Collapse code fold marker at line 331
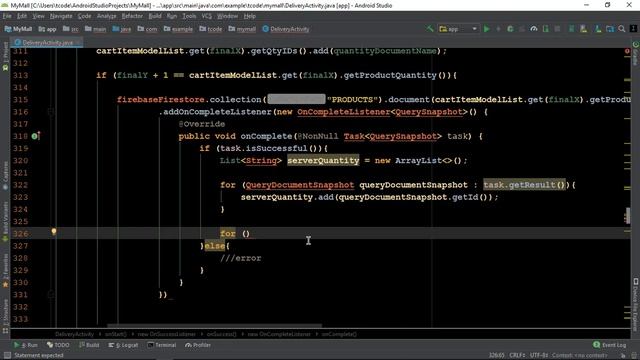Viewport: 640px width, 360px height. pyautogui.click(x=51, y=294)
